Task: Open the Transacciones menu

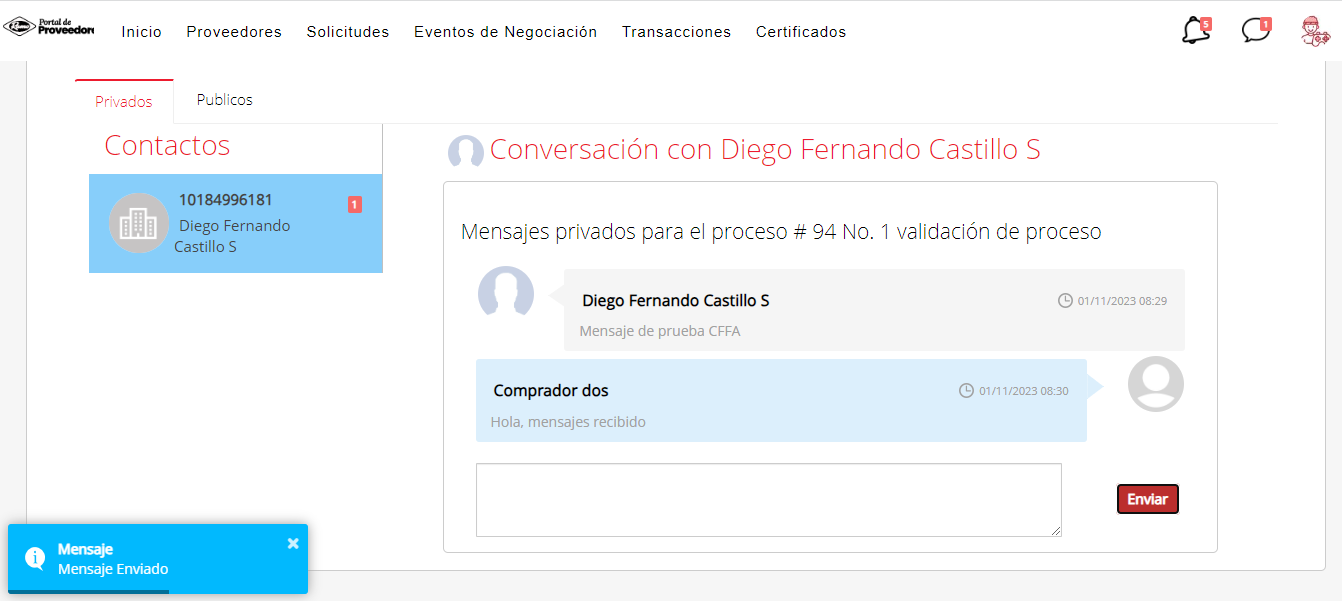Action: click(x=676, y=32)
